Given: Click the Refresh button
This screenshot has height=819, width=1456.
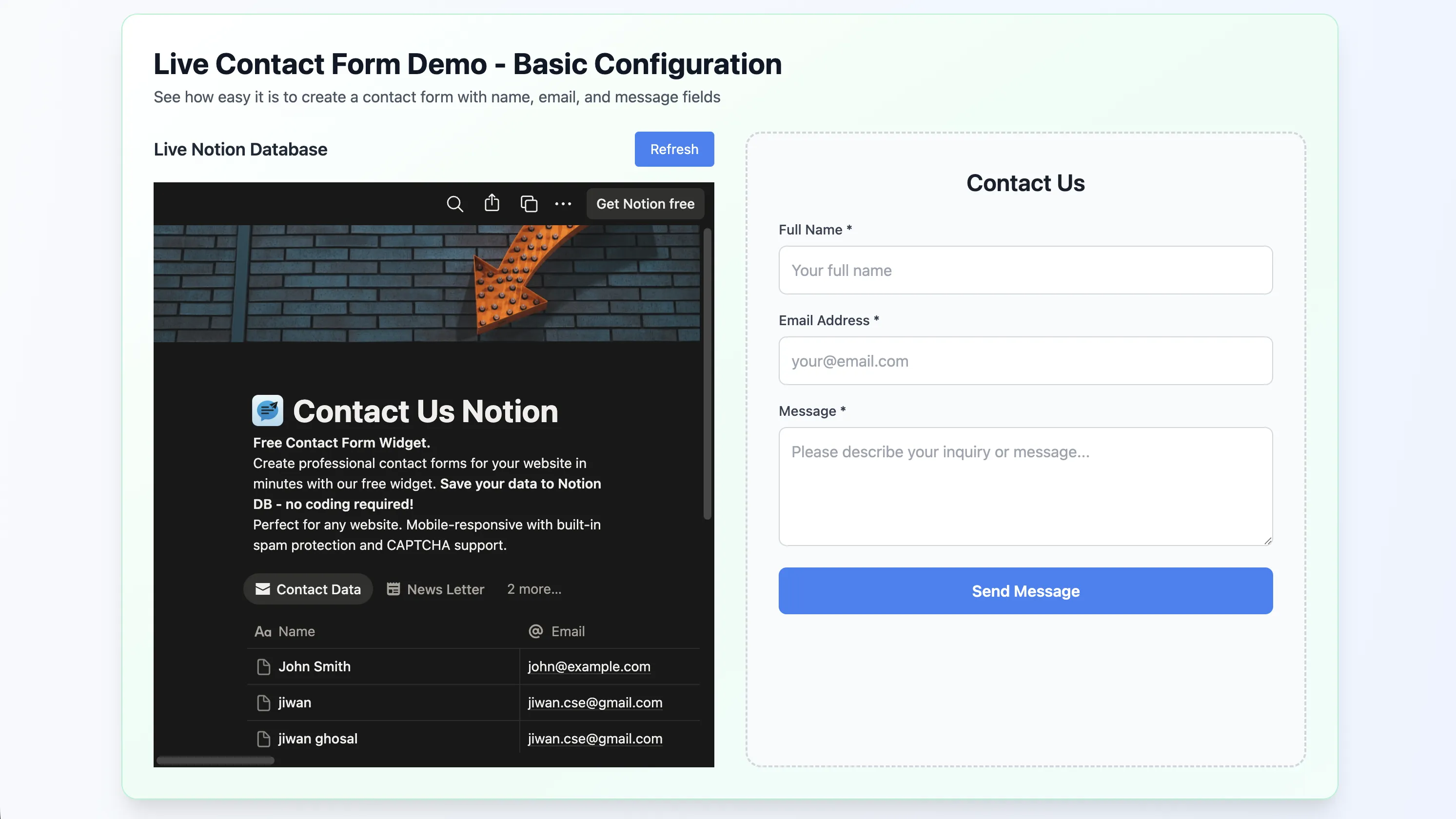Looking at the screenshot, I should tap(674, 149).
